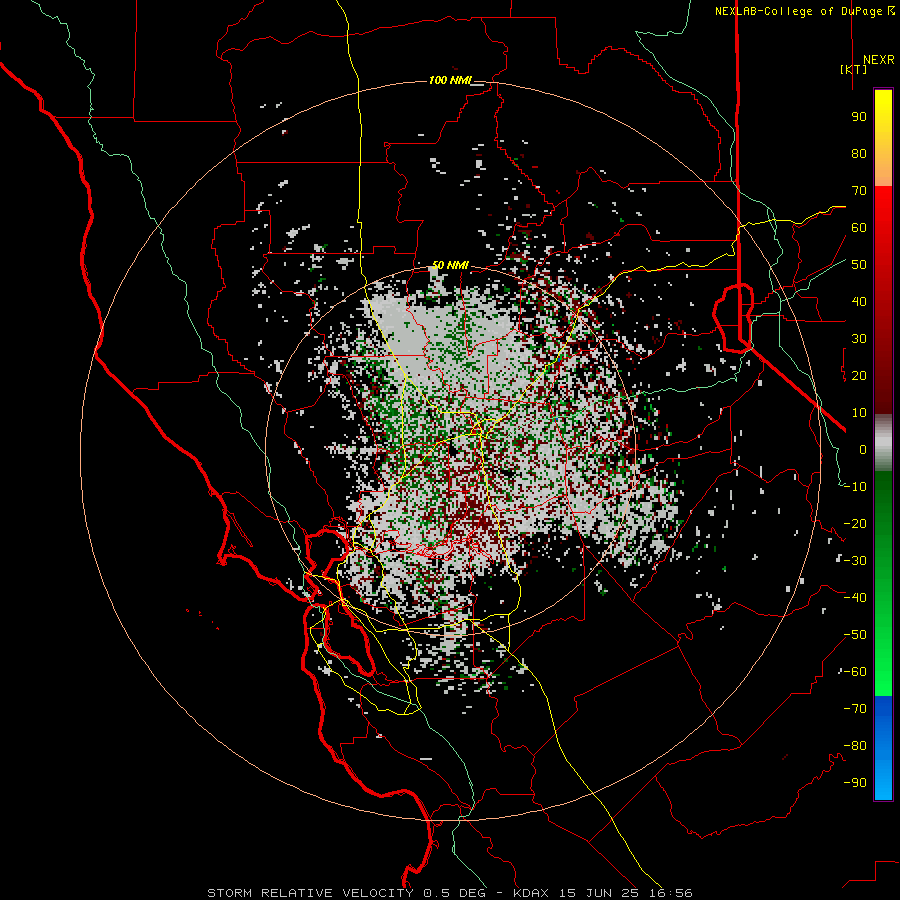This screenshot has width=900, height=900.
Task: Click the "50 NMI" range ring label
Action: [450, 265]
